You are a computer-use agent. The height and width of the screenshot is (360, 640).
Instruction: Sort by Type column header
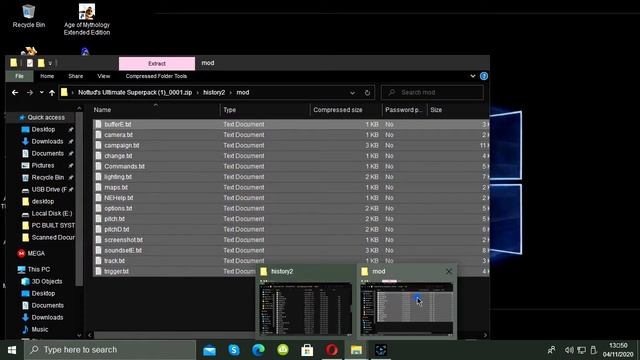coord(265,110)
